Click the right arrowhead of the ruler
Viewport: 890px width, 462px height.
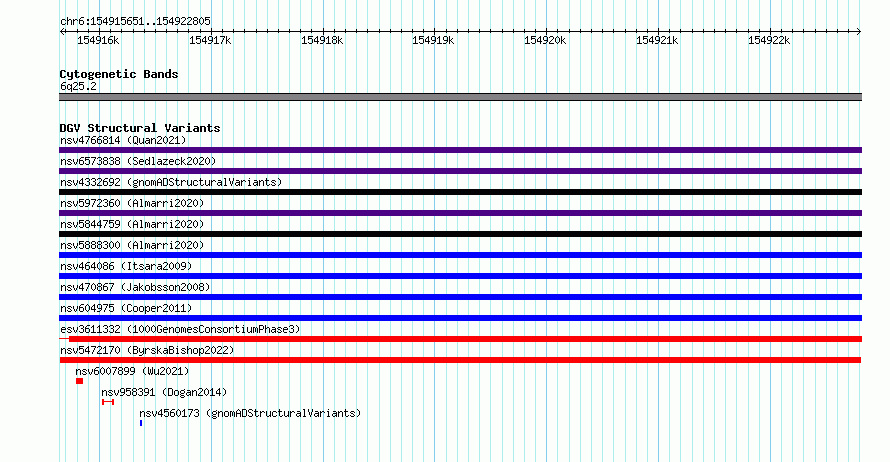[859, 32]
